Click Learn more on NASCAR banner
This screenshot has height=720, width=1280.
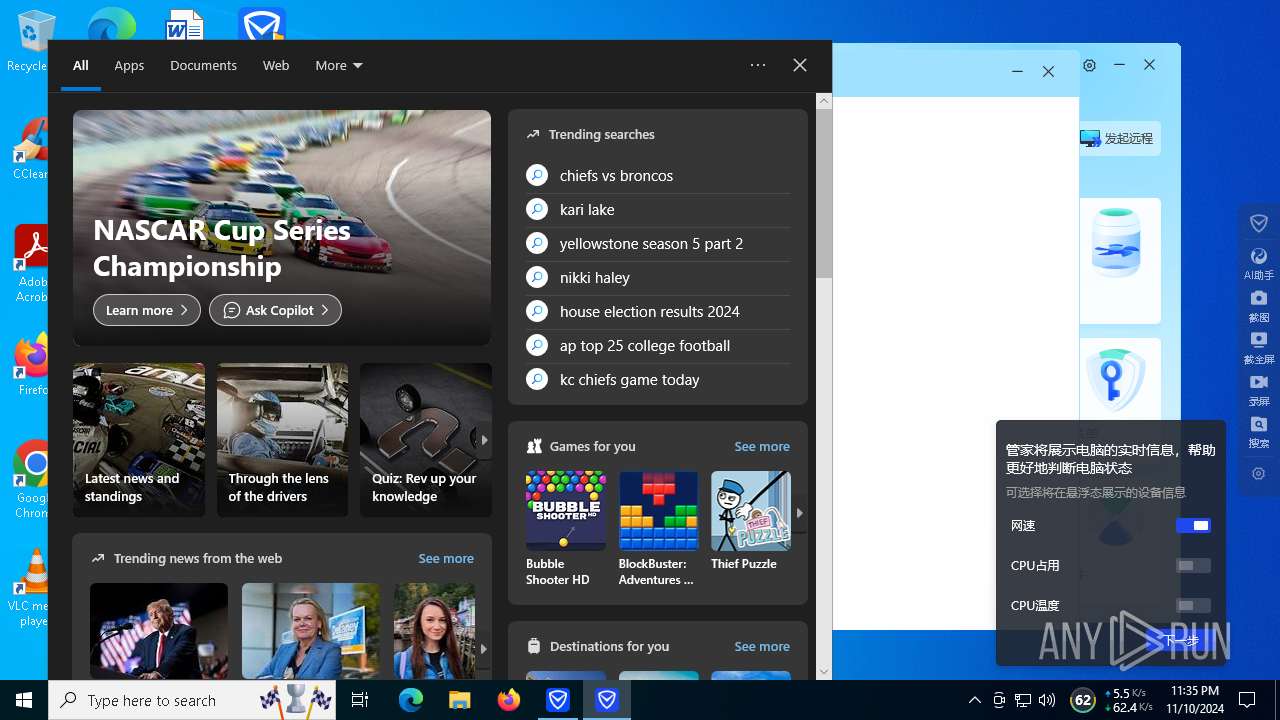[147, 310]
